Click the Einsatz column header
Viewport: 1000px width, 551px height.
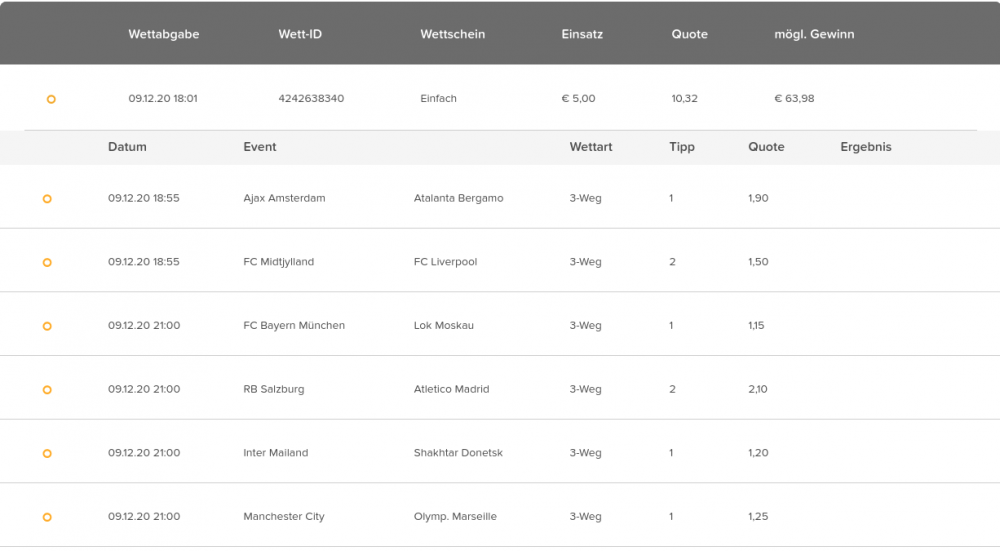(582, 34)
